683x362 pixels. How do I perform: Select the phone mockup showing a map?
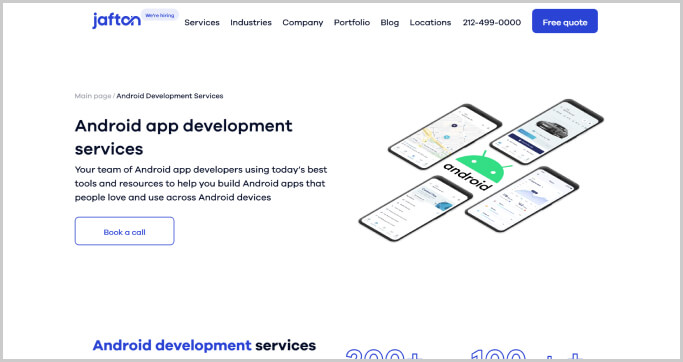pos(445,136)
